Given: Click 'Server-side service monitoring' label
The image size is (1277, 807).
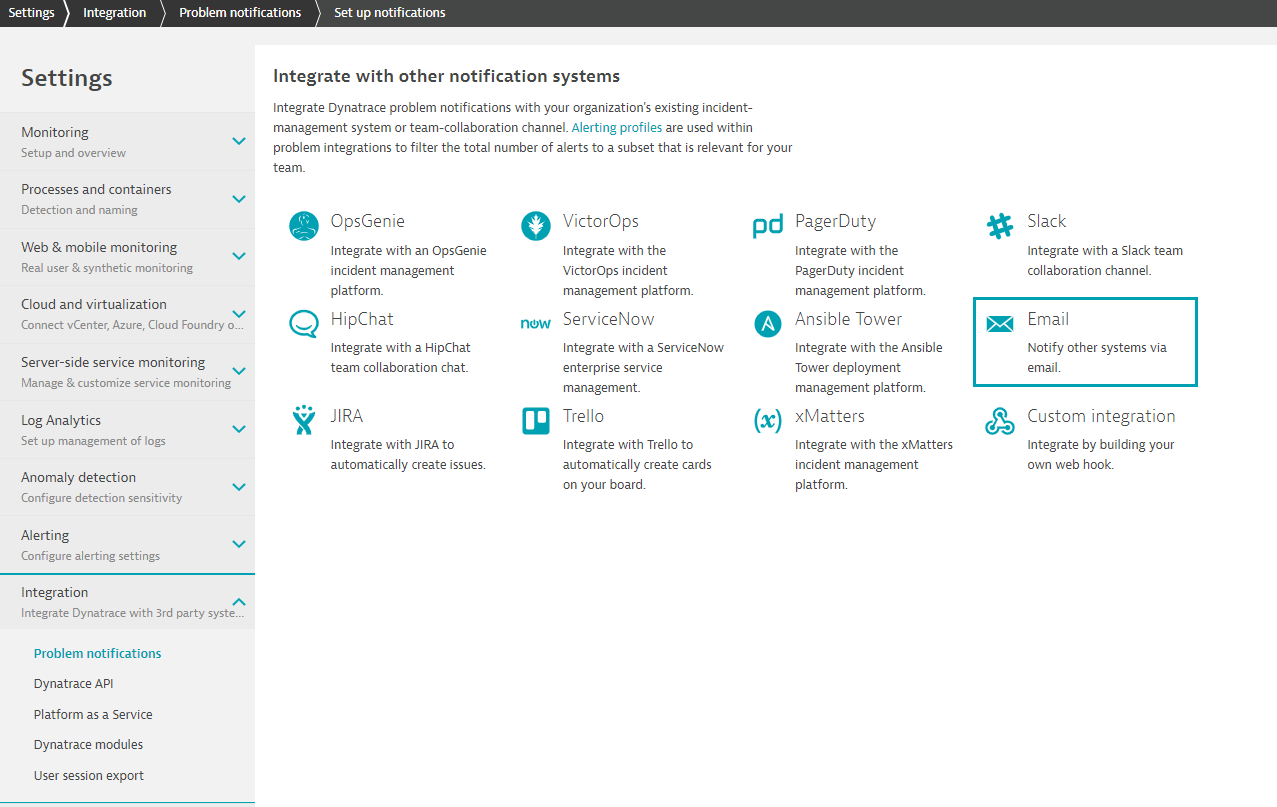Looking at the screenshot, I should point(113,362).
